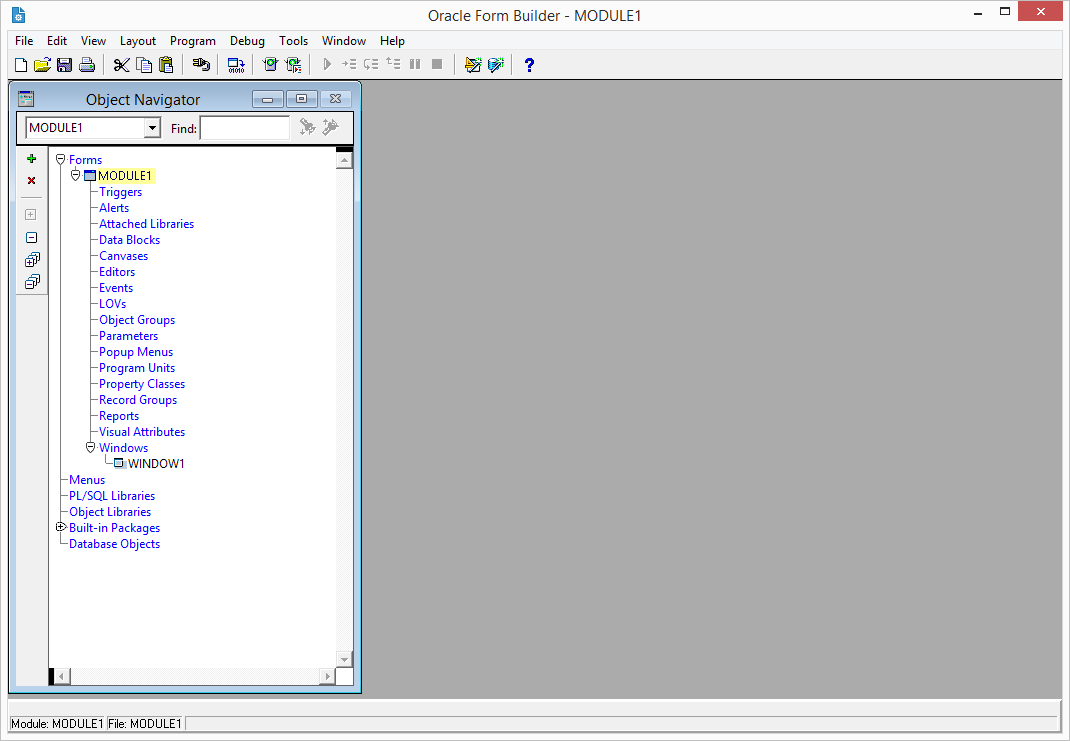Click the red Delete X icon

31,181
